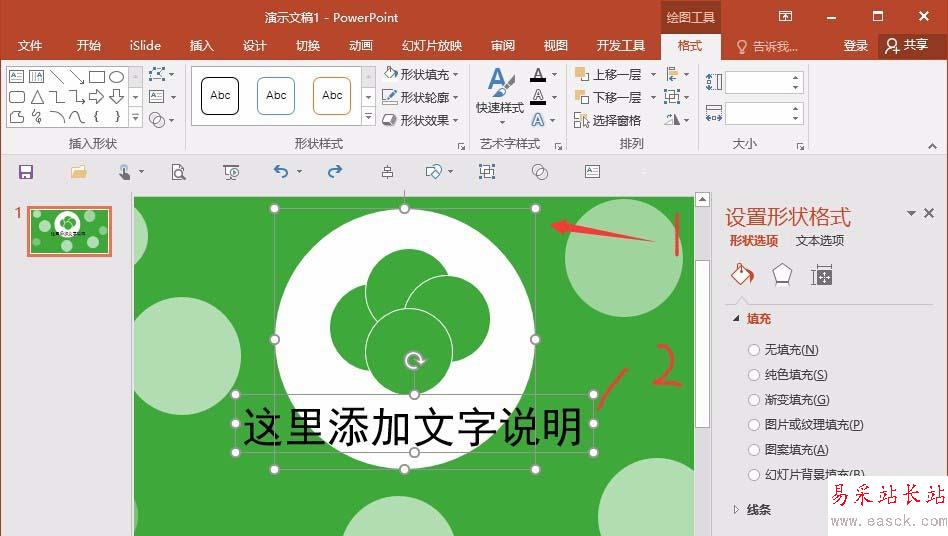This screenshot has height=536, width=948.
Task: Click the shape height input field
Action: pyautogui.click(x=759, y=82)
